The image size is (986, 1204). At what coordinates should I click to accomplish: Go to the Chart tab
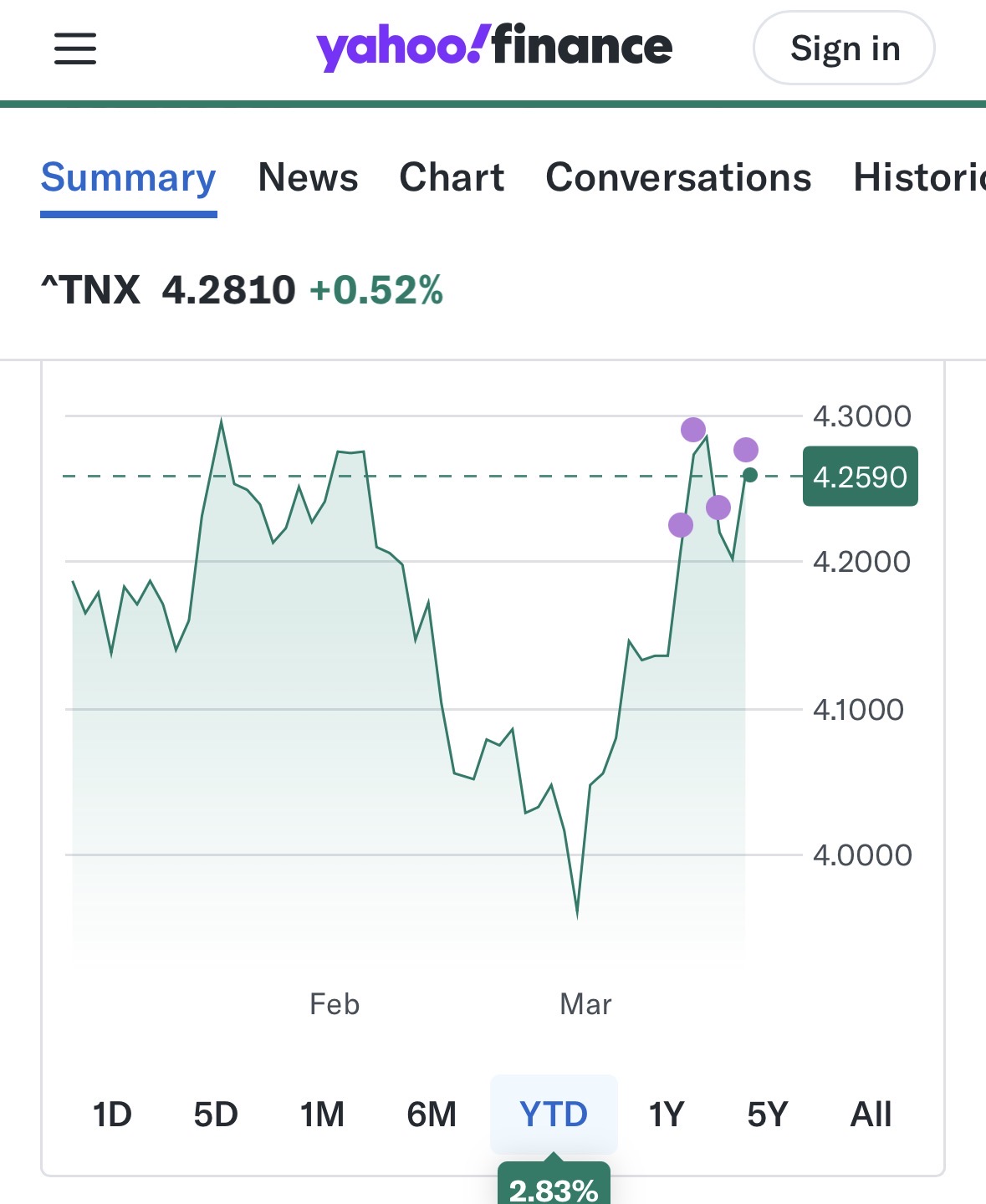click(452, 178)
